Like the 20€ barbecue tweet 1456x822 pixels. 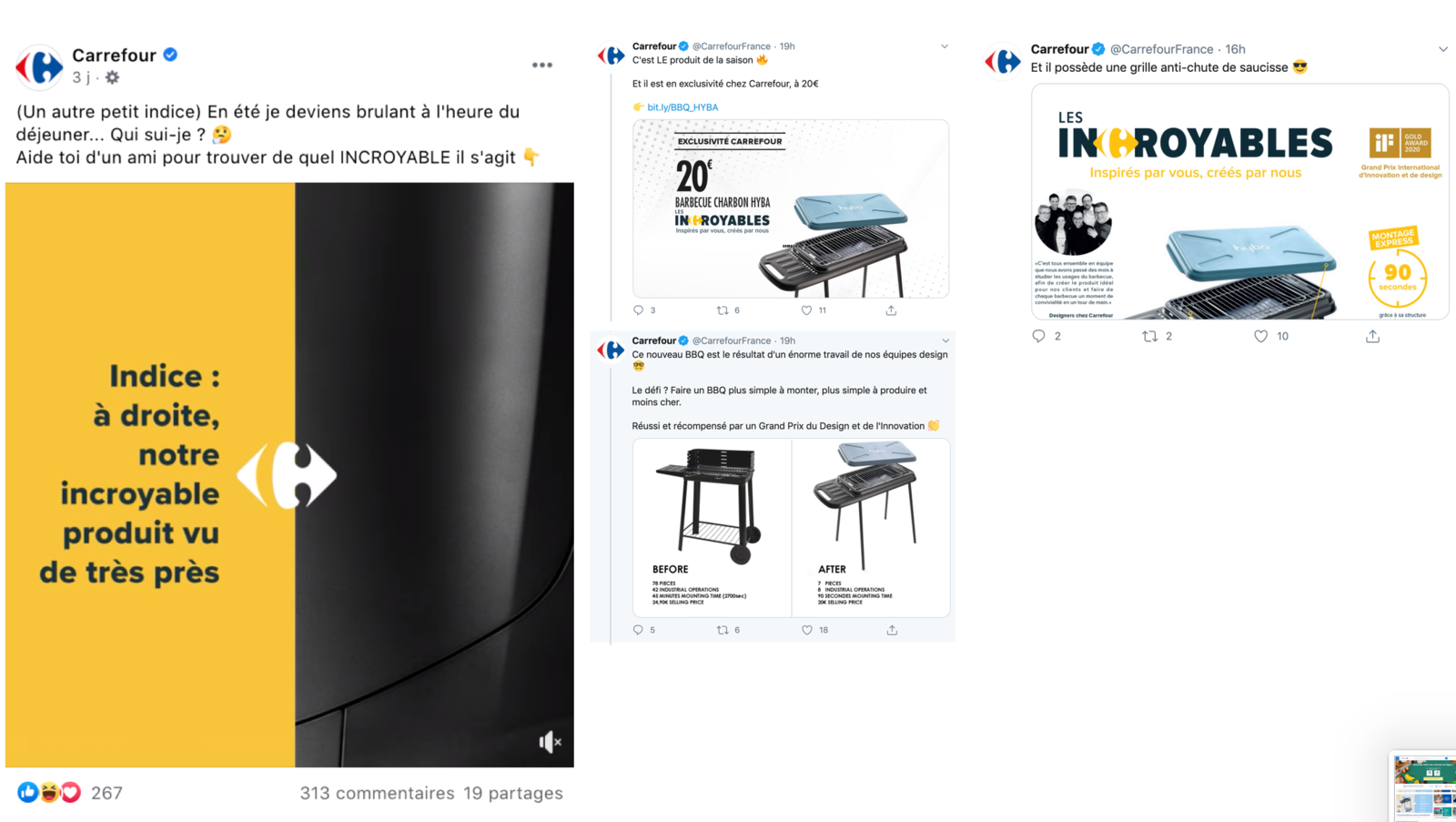click(x=806, y=310)
